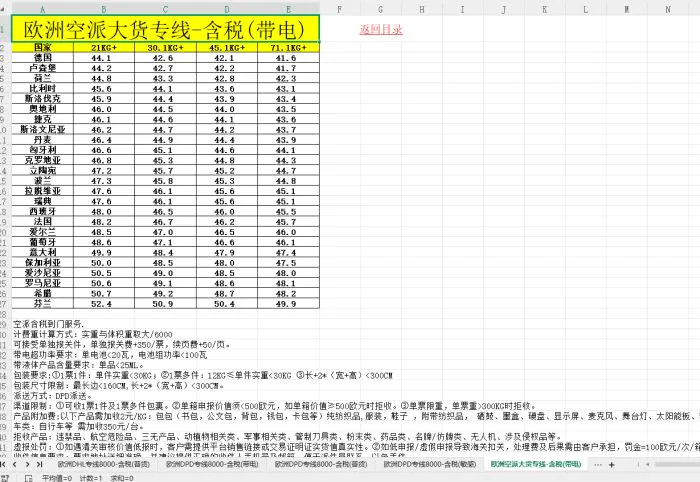Click the 平均值=0 status bar entry
Viewport: 700px width, 482px height.
57,478
